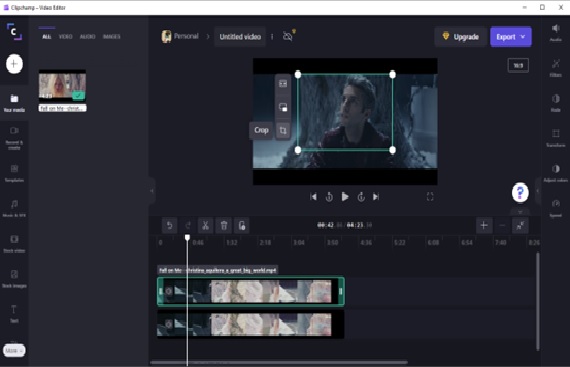Open Transform panel on right sidebar
Viewport: 570px width, 367px height.
555,138
